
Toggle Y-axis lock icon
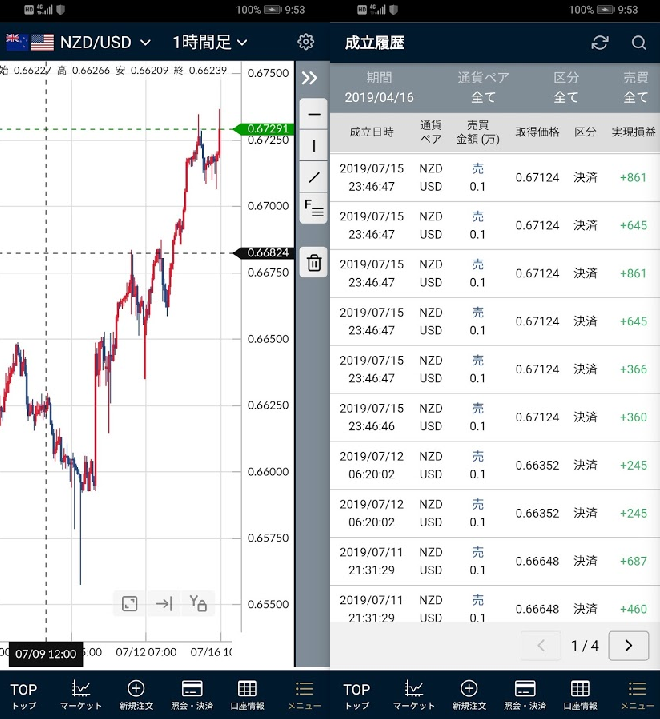coord(198,603)
